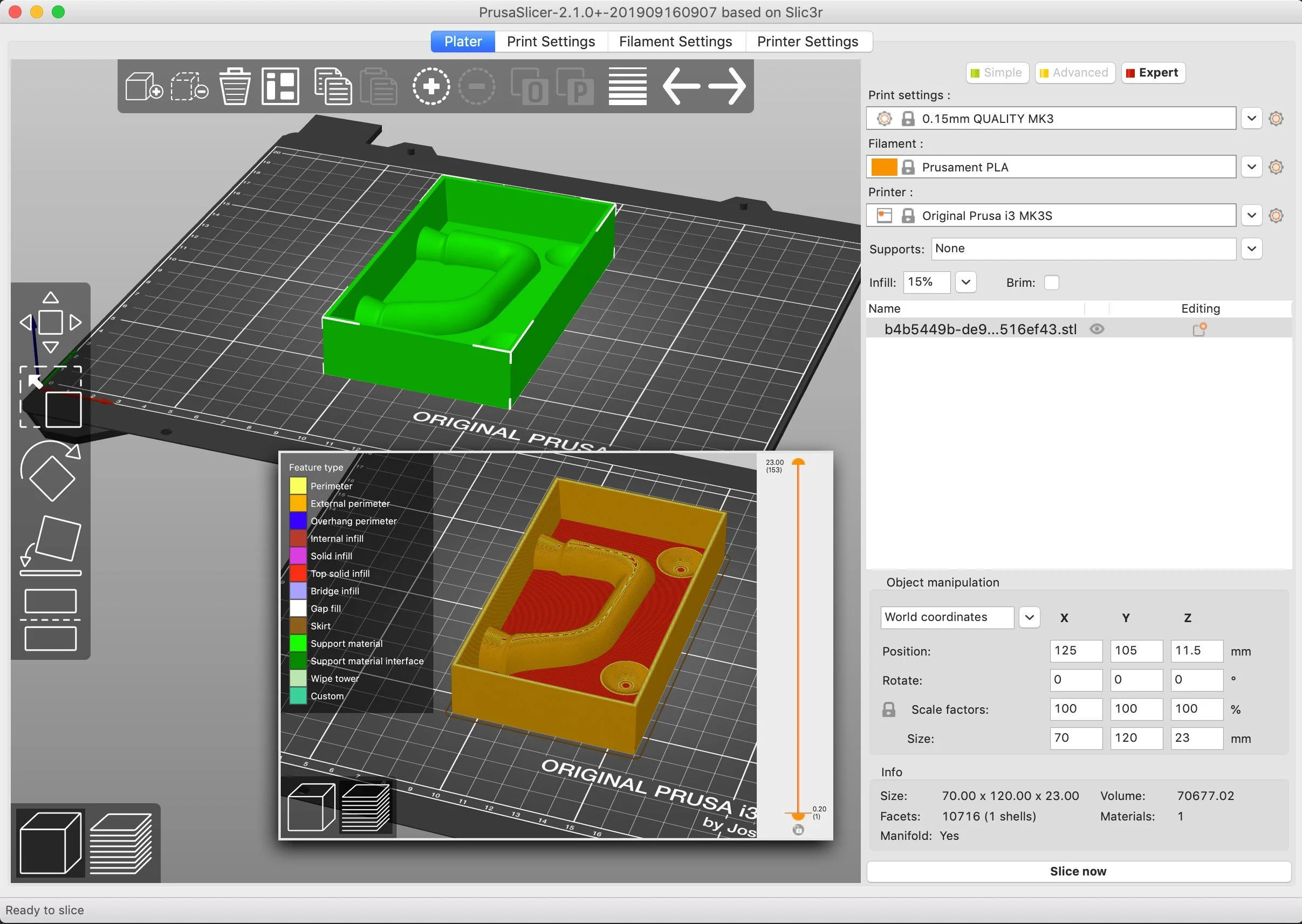This screenshot has width=1302, height=924.
Task: Expand the Infill percentage dropdown
Action: pyautogui.click(x=965, y=282)
